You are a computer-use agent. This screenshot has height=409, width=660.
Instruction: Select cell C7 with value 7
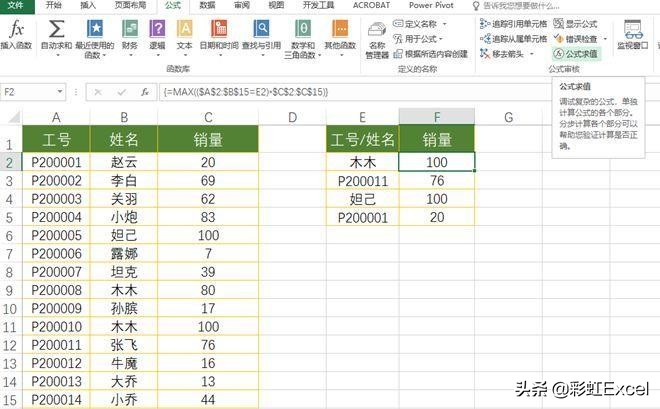tap(208, 254)
